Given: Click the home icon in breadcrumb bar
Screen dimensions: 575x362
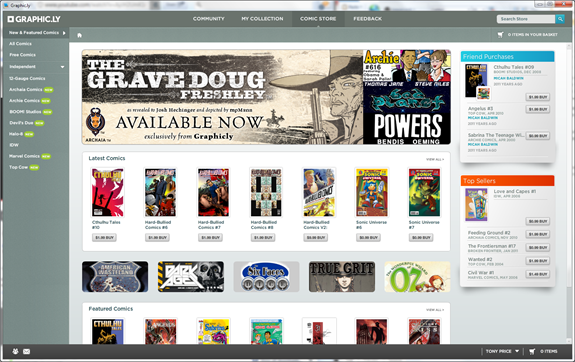Looking at the screenshot, I should click(x=80, y=35).
